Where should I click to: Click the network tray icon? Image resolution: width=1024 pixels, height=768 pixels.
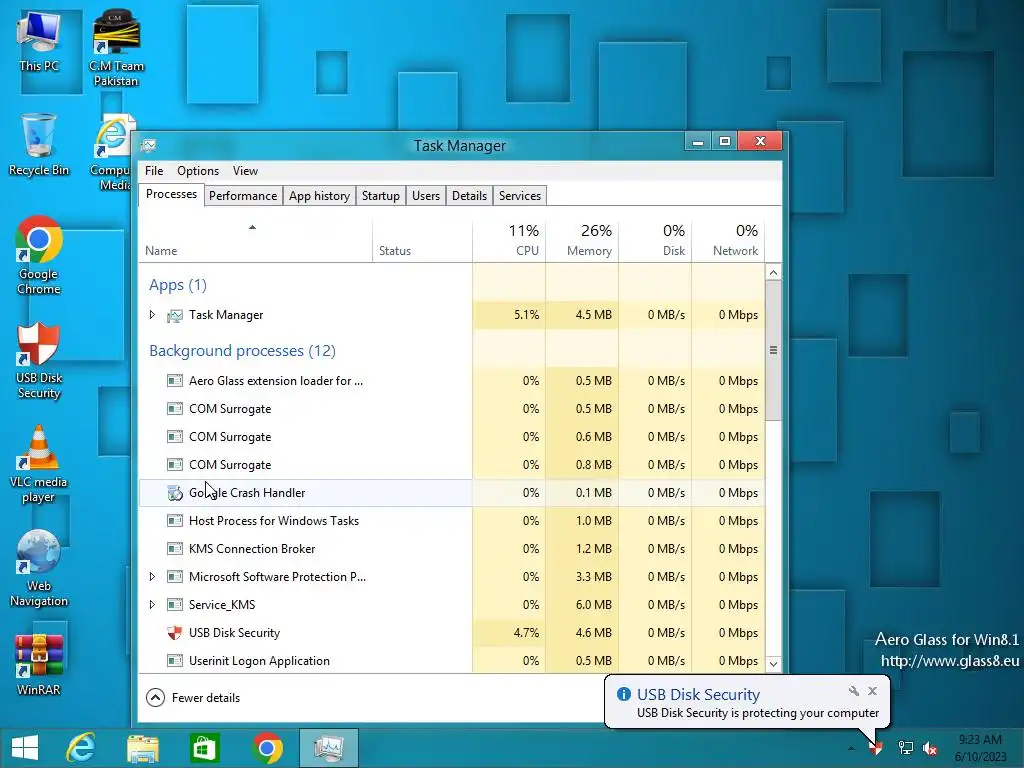906,748
